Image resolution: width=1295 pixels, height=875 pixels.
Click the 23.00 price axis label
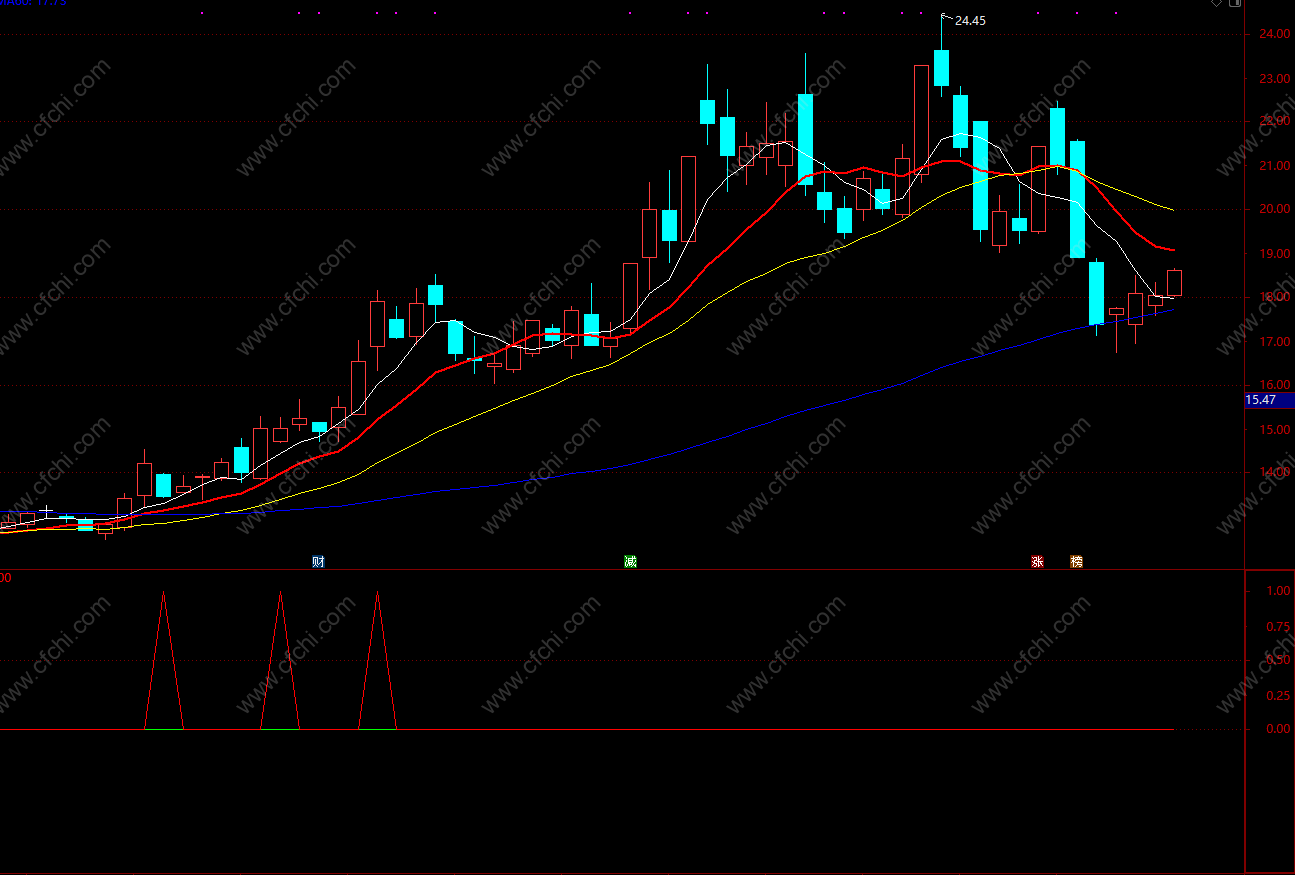[1274, 78]
